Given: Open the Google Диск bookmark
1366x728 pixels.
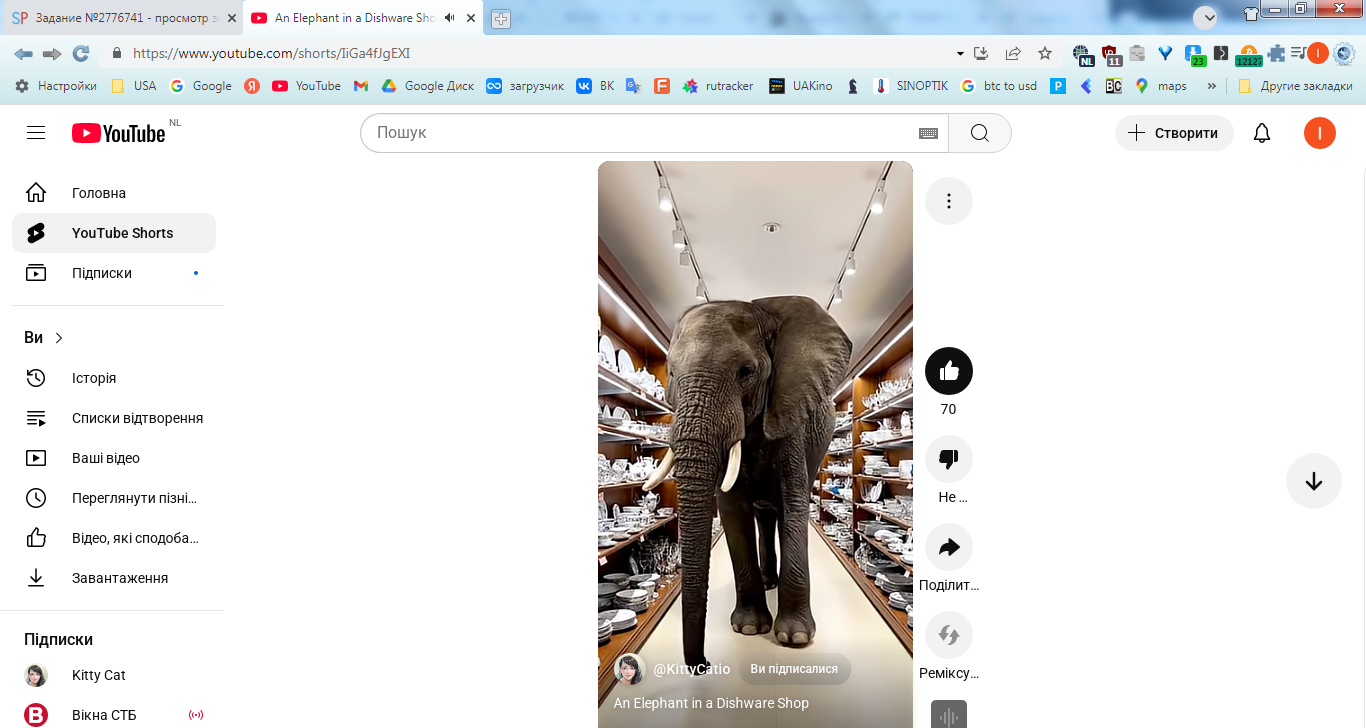Looking at the screenshot, I should [428, 86].
